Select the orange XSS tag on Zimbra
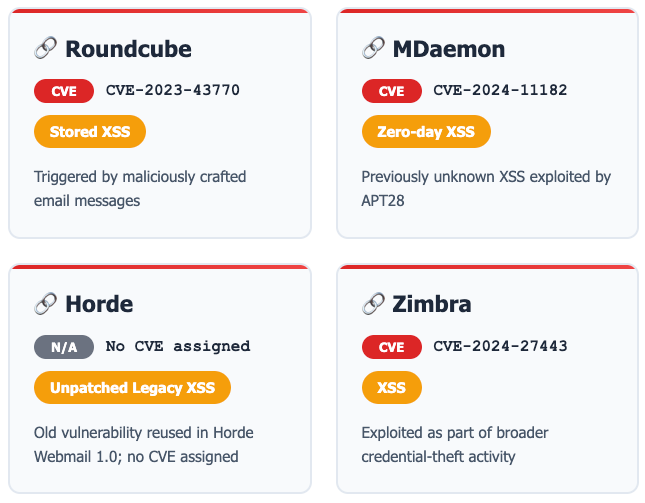This screenshot has width=645, height=503. [392, 387]
